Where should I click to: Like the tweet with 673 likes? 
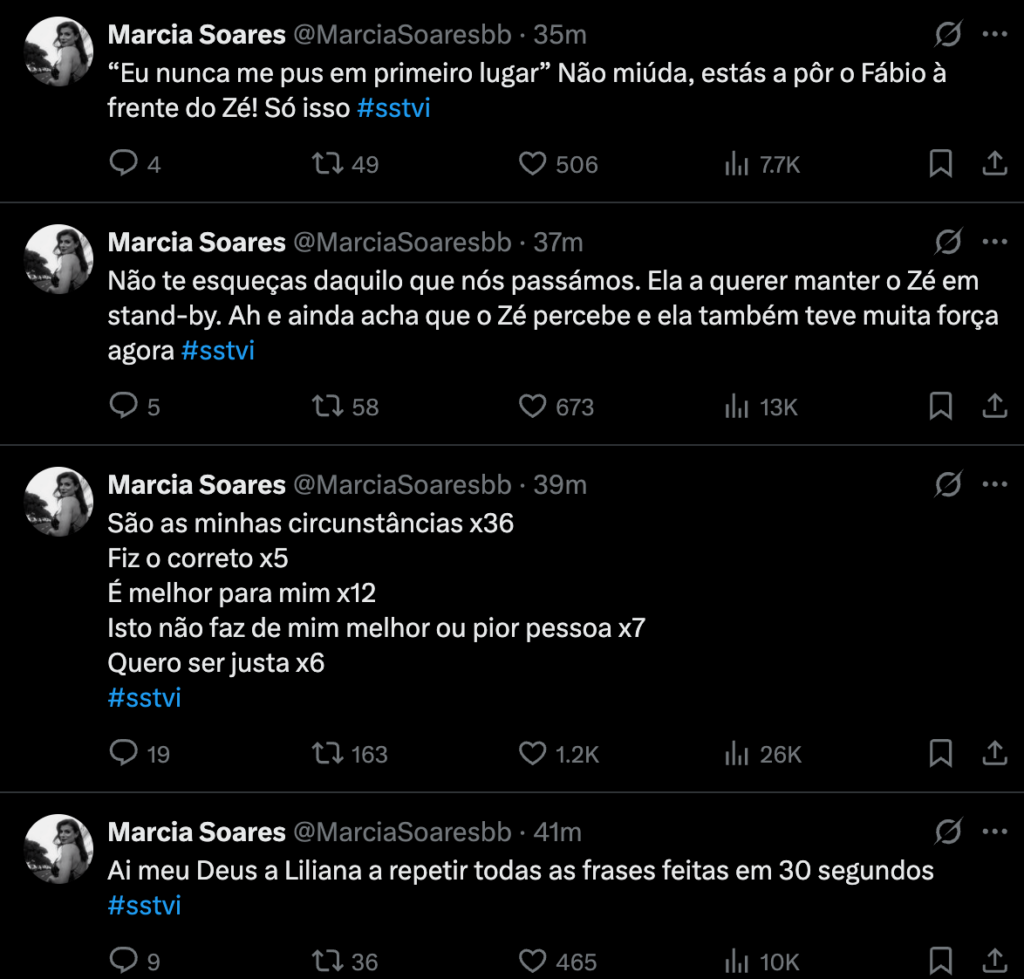[533, 406]
